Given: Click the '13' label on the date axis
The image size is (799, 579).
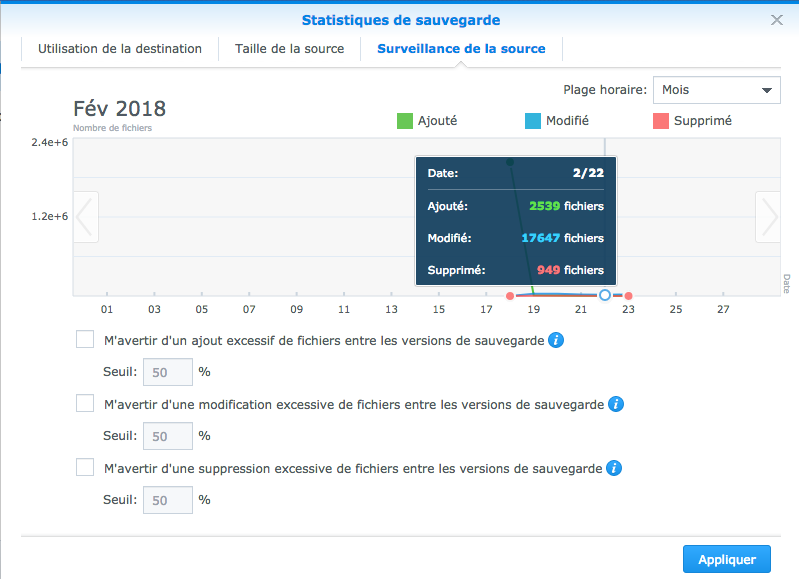Looking at the screenshot, I should click(x=391, y=309).
